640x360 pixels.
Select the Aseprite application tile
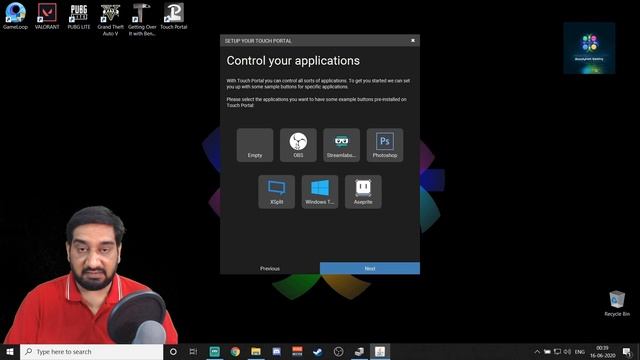(363, 192)
